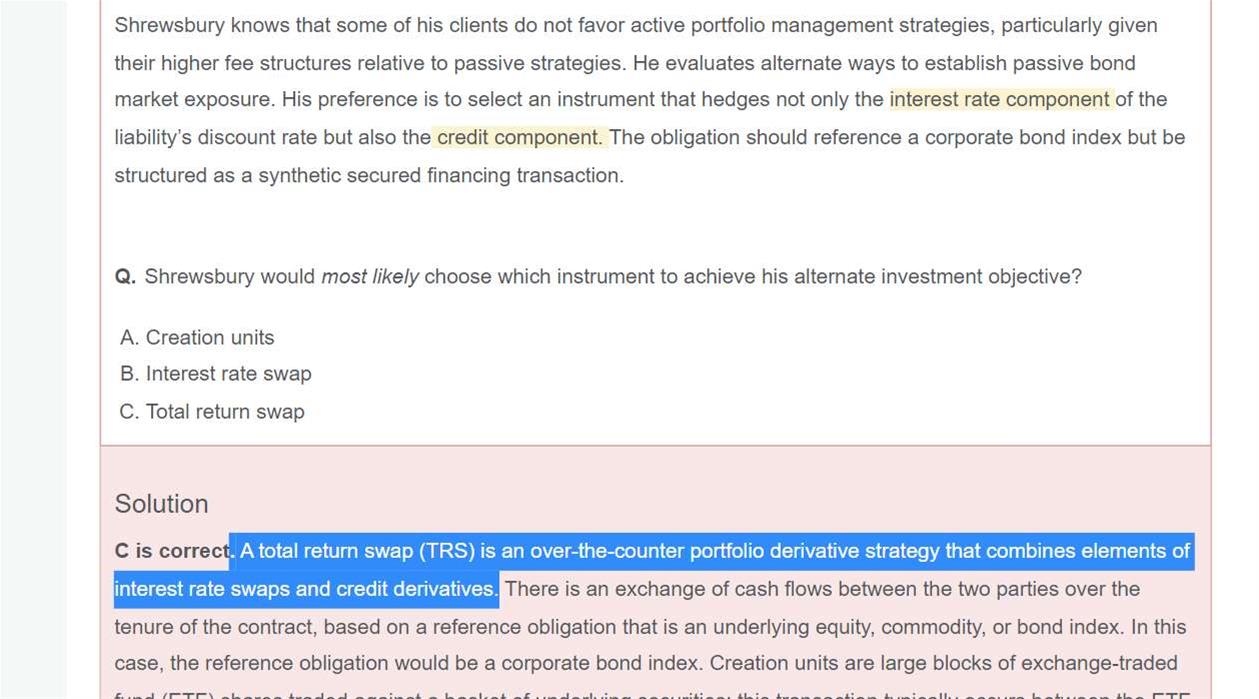Image resolution: width=1259 pixels, height=699 pixels.
Task: Pick answer C, Total return swap
Action: [x=212, y=412]
